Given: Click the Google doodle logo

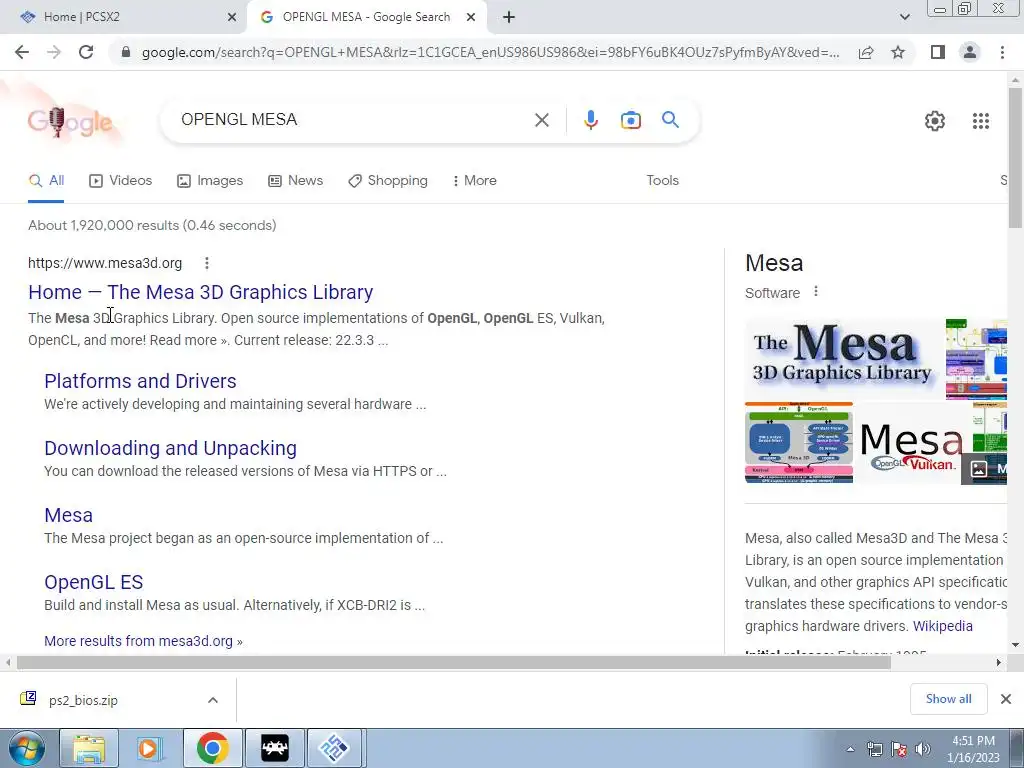Looking at the screenshot, I should (x=70, y=121).
